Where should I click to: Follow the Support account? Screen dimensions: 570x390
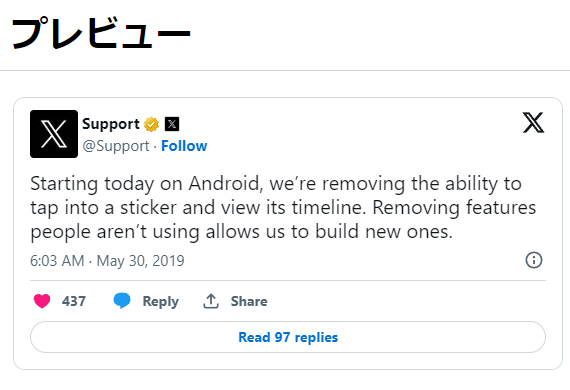pyautogui.click(x=184, y=146)
